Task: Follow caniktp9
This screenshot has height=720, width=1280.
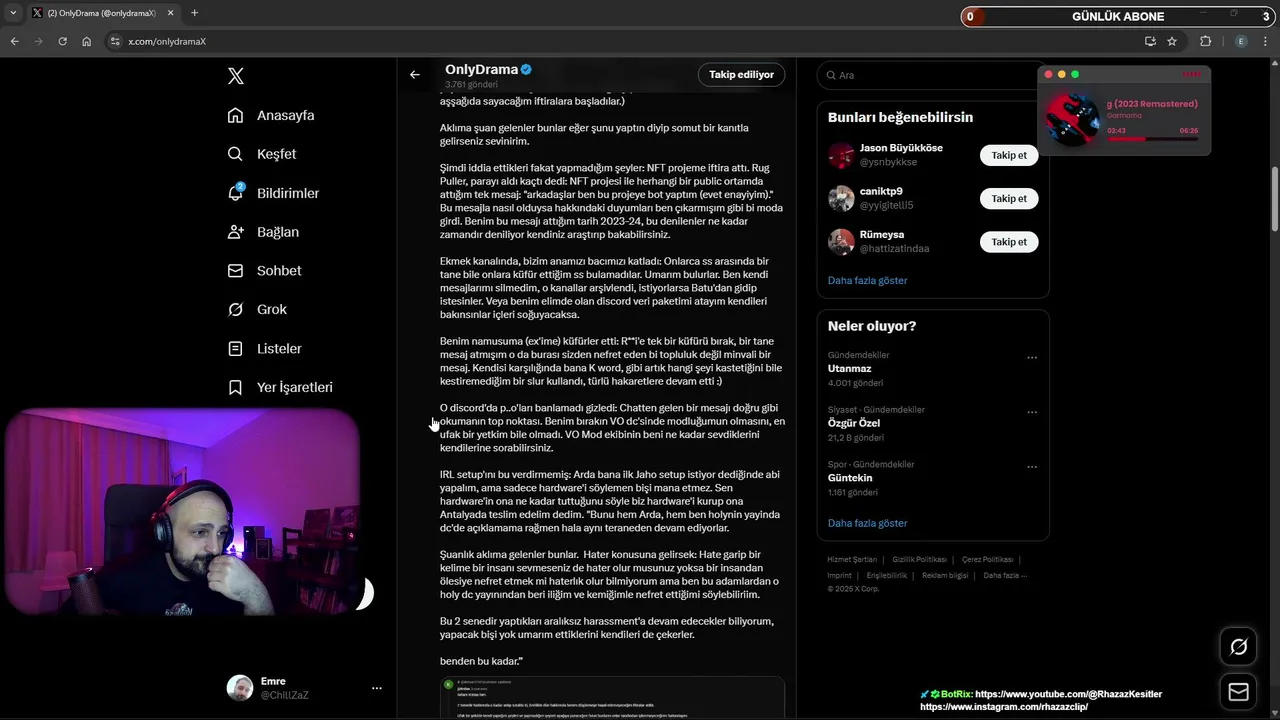Action: 1009,199
